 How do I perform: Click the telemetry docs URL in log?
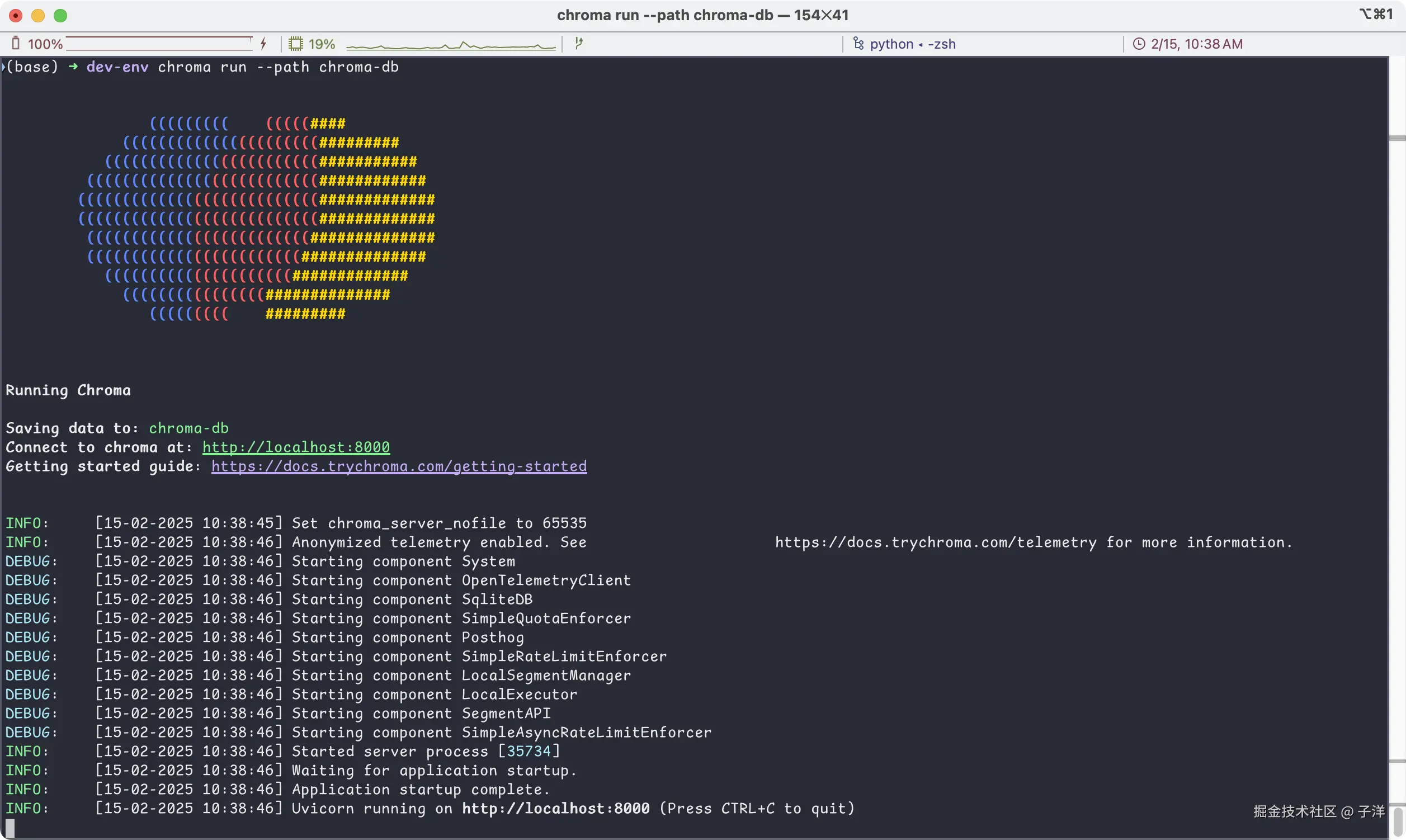[x=935, y=542]
